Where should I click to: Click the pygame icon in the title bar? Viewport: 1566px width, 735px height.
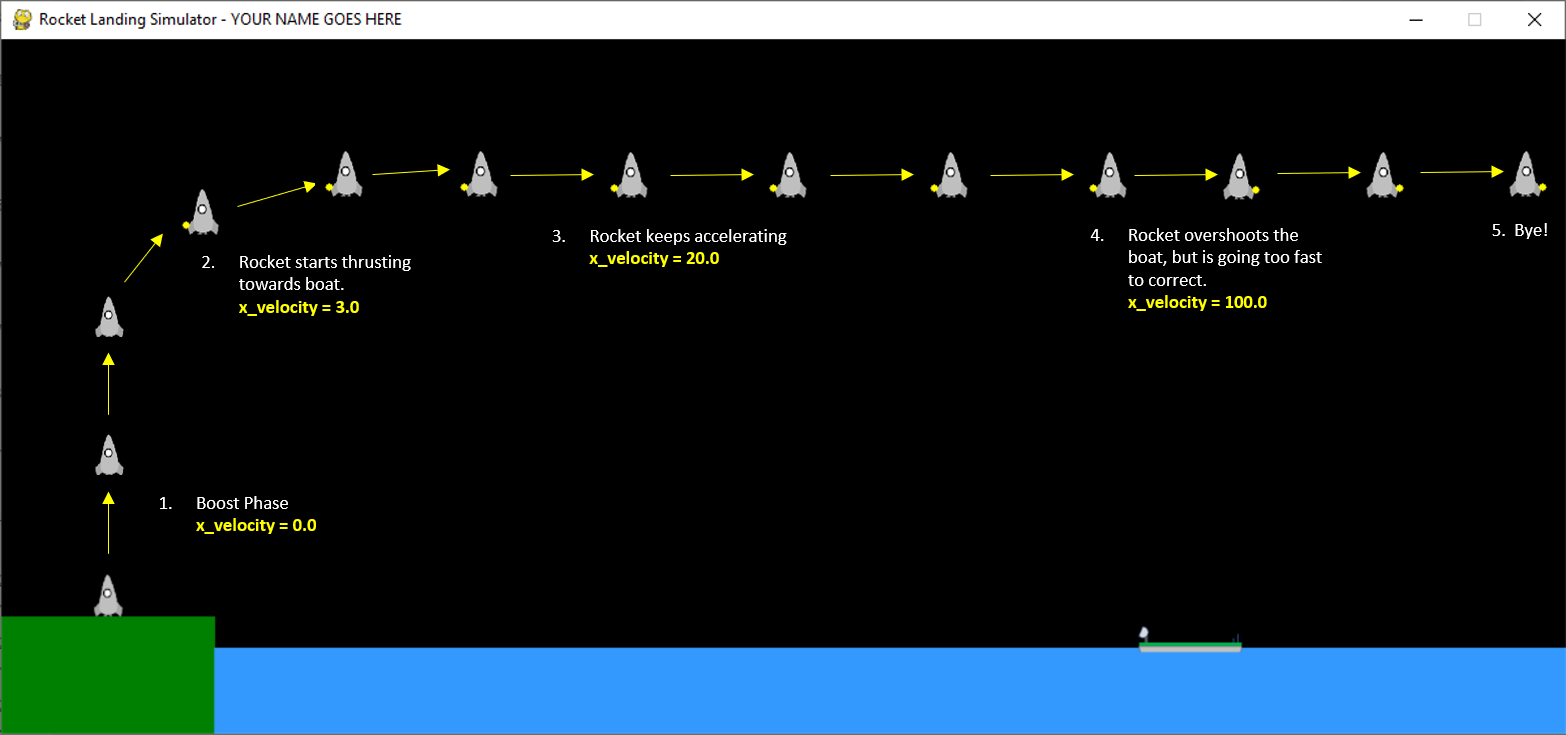pyautogui.click(x=22, y=19)
